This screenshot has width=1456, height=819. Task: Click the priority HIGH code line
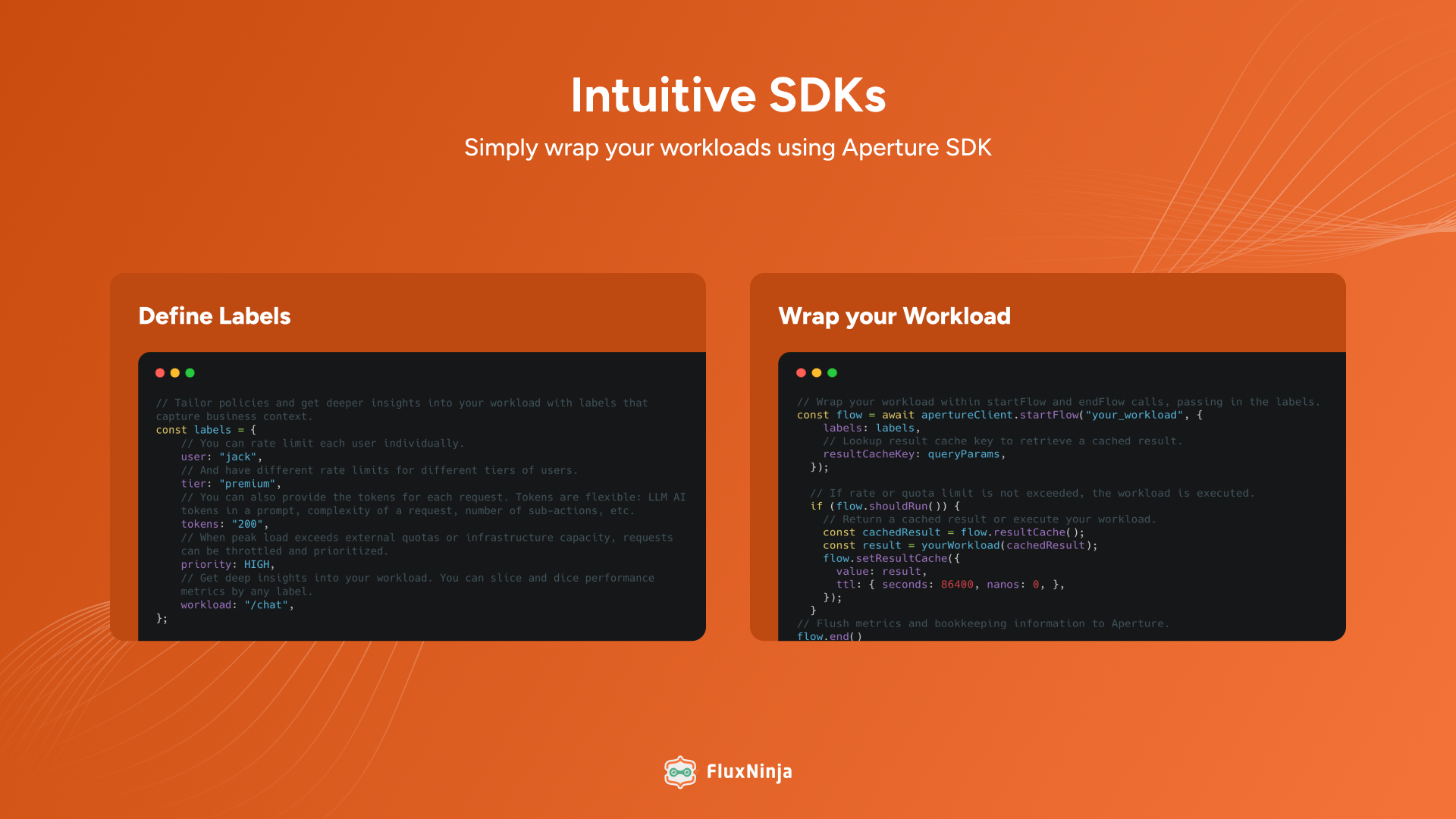227,564
